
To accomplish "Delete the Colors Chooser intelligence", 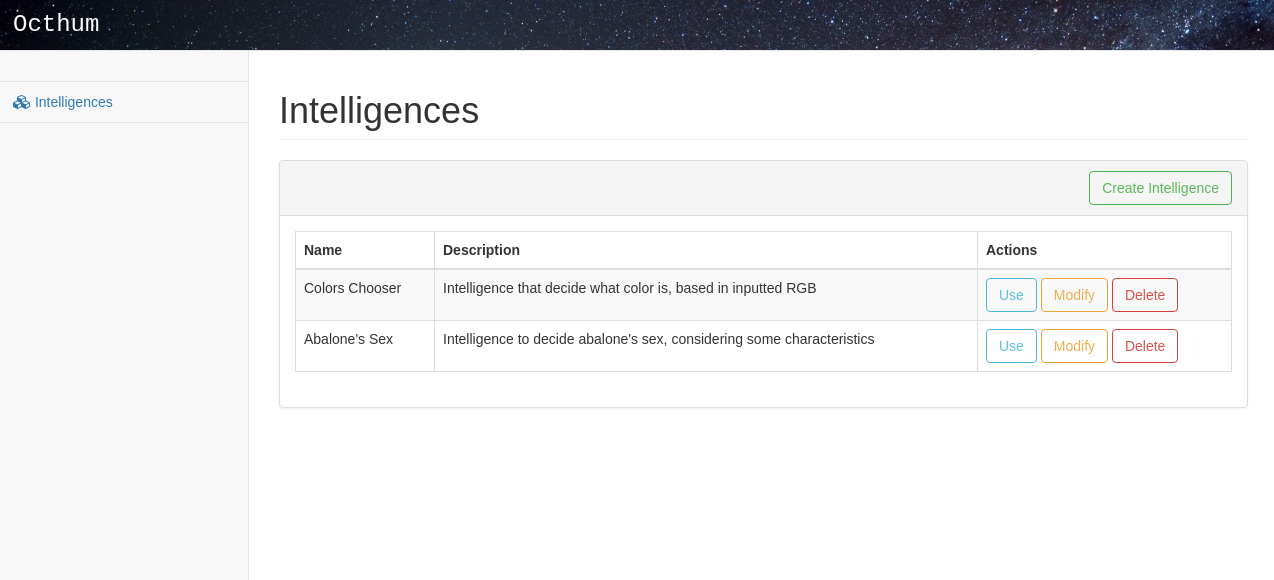I will (1144, 295).
